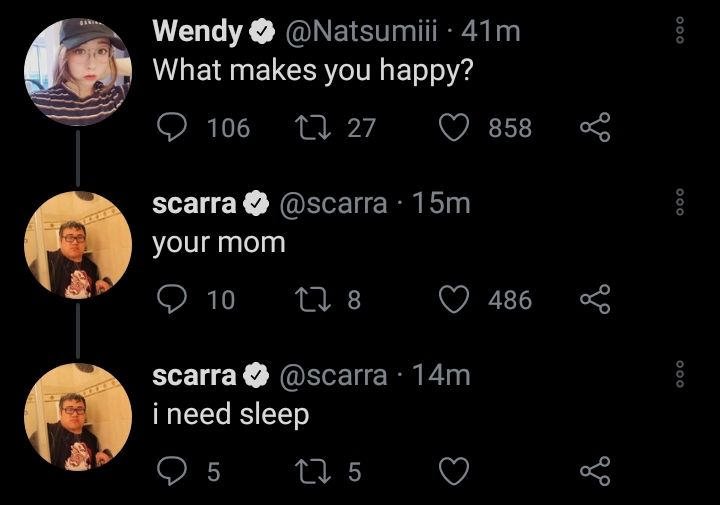Like Wendy's tweet with 858 likes
The width and height of the screenshot is (720, 505).
coord(455,128)
